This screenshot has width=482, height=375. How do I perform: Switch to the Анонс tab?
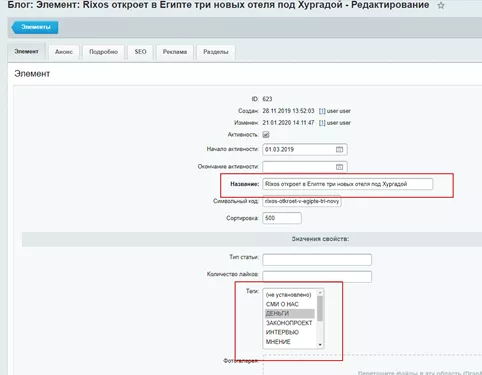click(x=64, y=52)
